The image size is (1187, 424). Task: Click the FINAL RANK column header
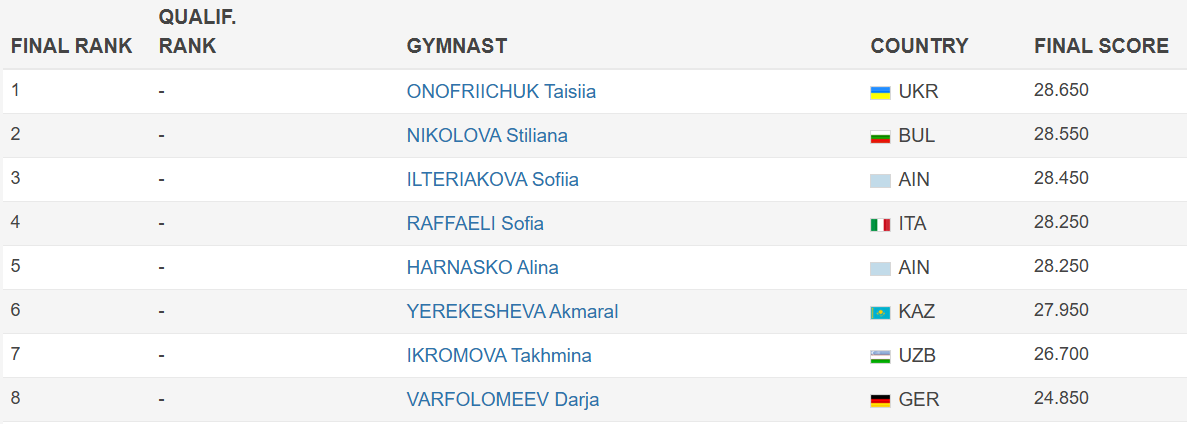tap(72, 46)
